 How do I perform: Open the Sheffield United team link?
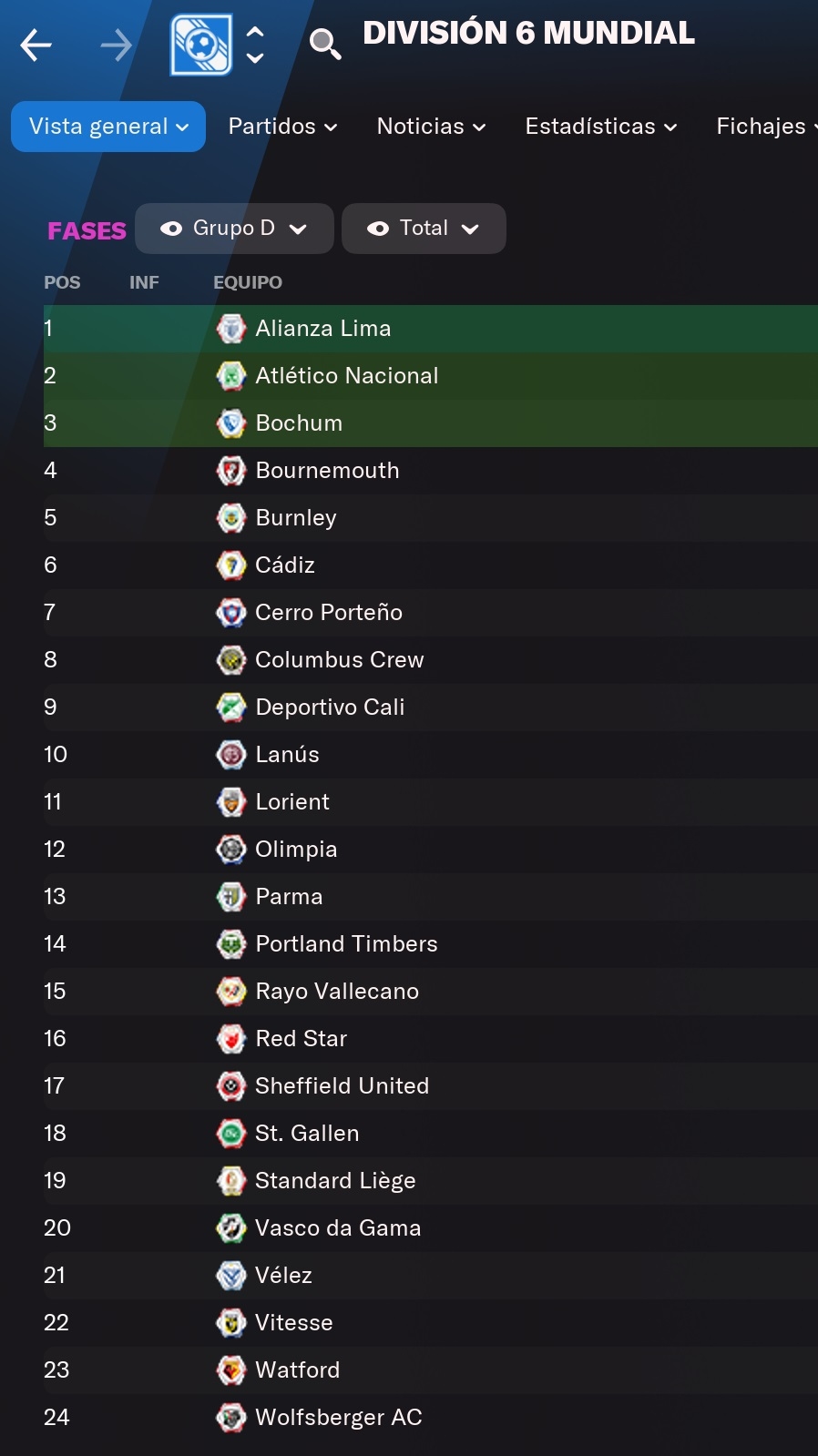tap(342, 1086)
